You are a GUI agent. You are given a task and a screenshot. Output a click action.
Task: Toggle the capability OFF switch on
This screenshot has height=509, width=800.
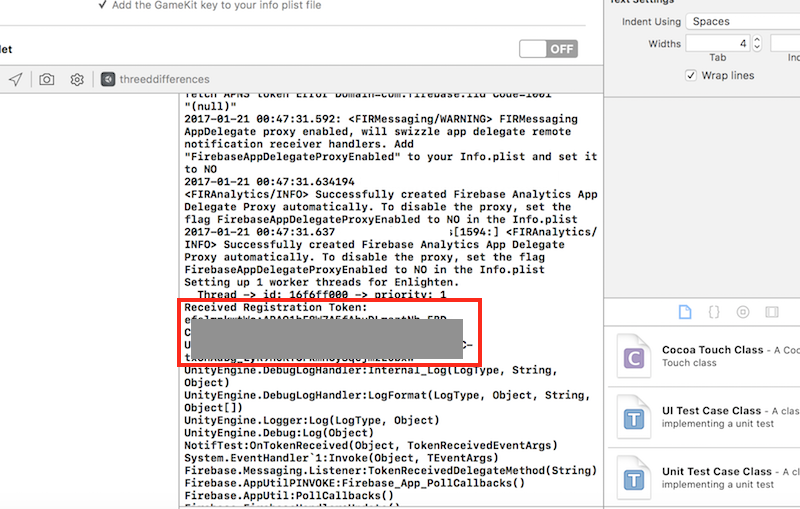(548, 49)
